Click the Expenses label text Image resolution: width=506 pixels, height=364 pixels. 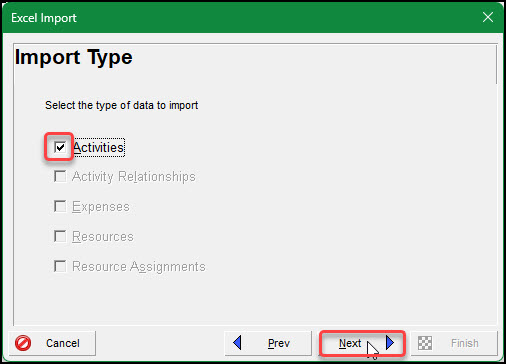tap(101, 207)
